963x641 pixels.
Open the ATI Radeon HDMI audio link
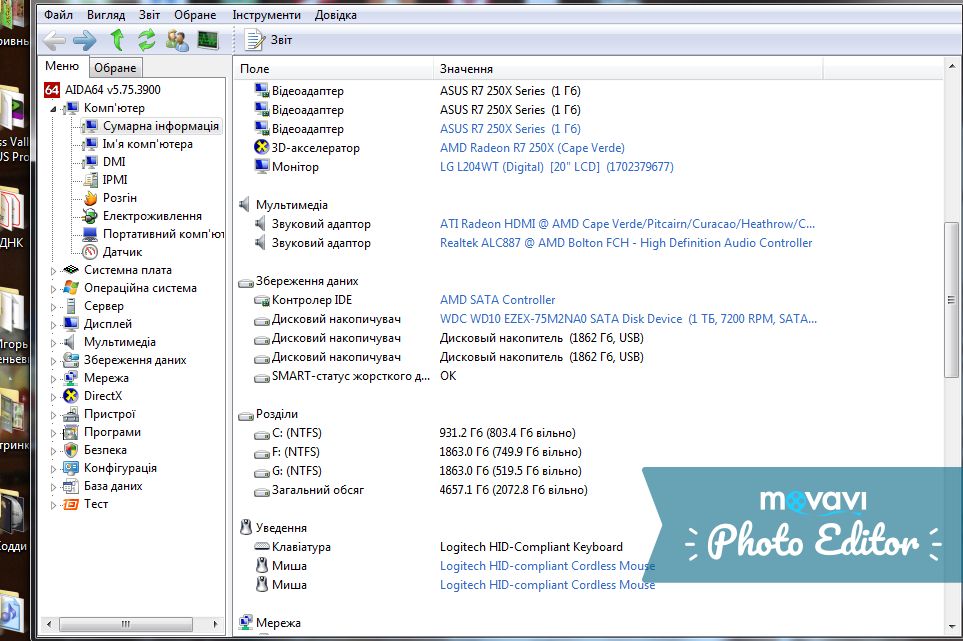627,224
